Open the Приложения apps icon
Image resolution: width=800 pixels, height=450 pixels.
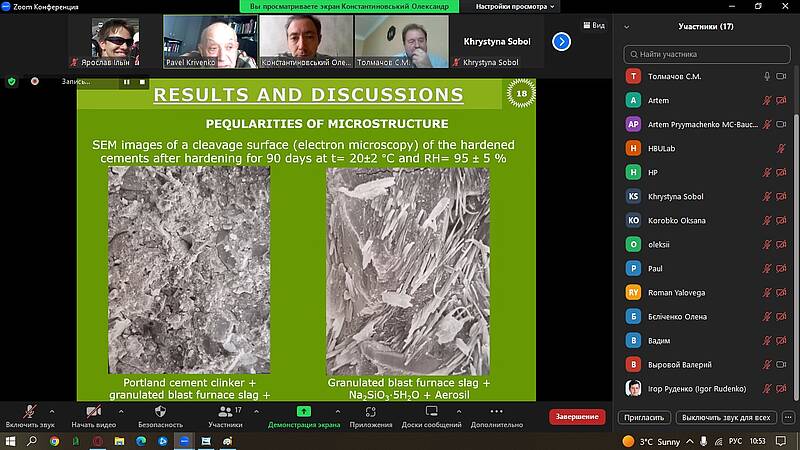tap(370, 411)
